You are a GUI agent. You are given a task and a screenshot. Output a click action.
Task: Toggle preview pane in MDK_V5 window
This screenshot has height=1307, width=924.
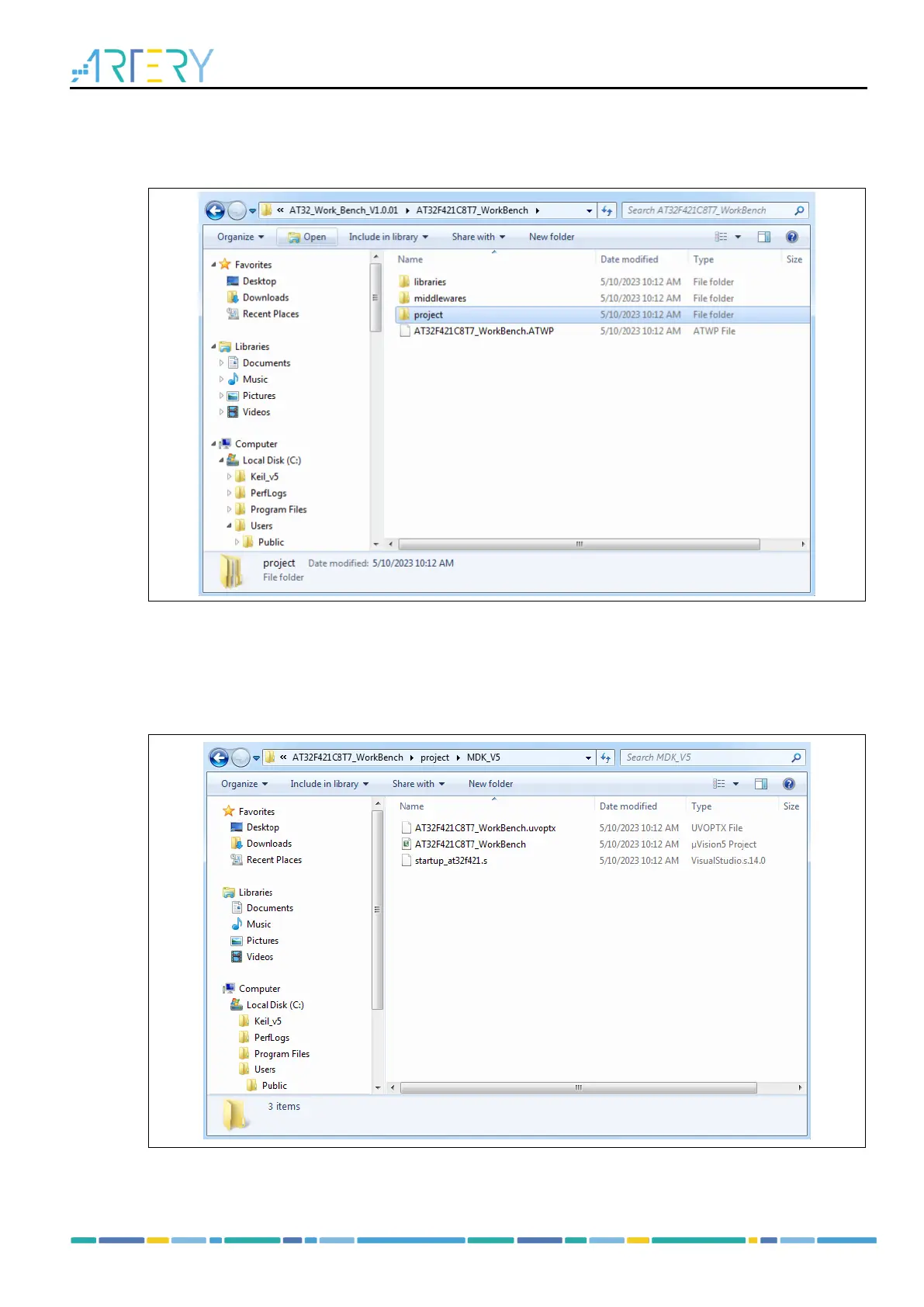(x=761, y=784)
